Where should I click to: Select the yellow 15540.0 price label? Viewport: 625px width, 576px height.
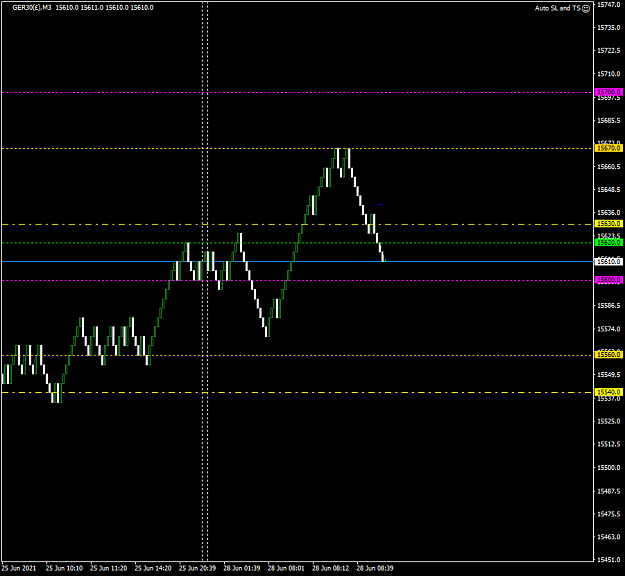point(608,392)
